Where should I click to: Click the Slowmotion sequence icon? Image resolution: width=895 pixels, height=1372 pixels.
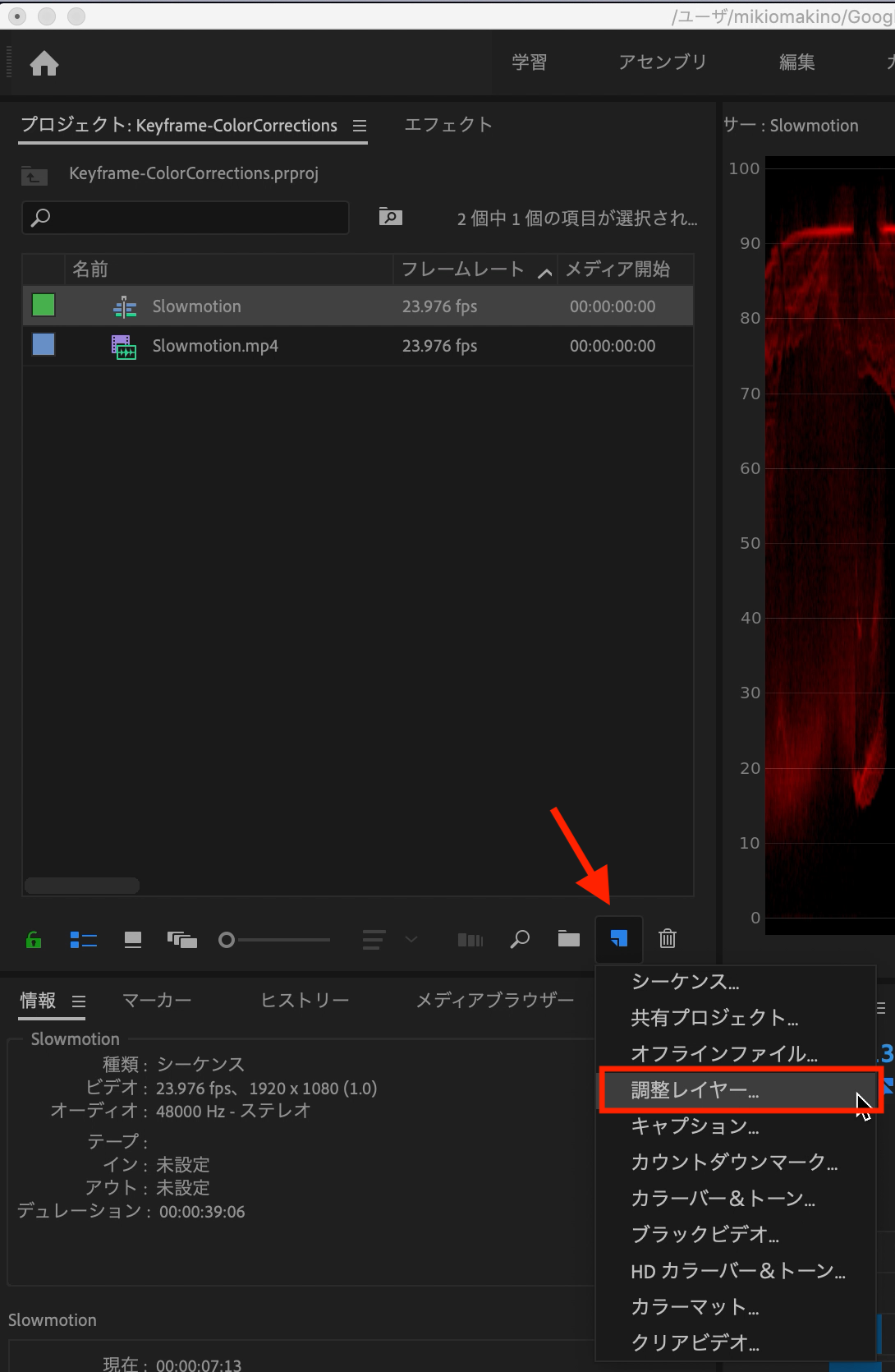click(x=125, y=307)
